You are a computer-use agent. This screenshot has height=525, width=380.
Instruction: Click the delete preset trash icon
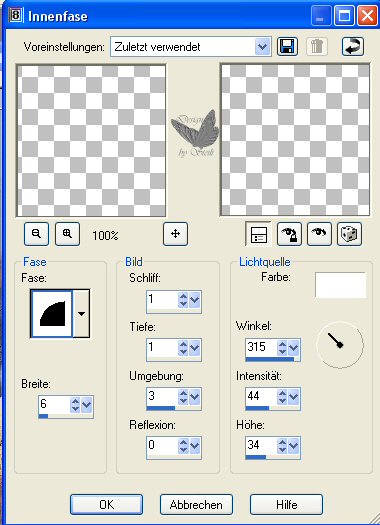[317, 47]
